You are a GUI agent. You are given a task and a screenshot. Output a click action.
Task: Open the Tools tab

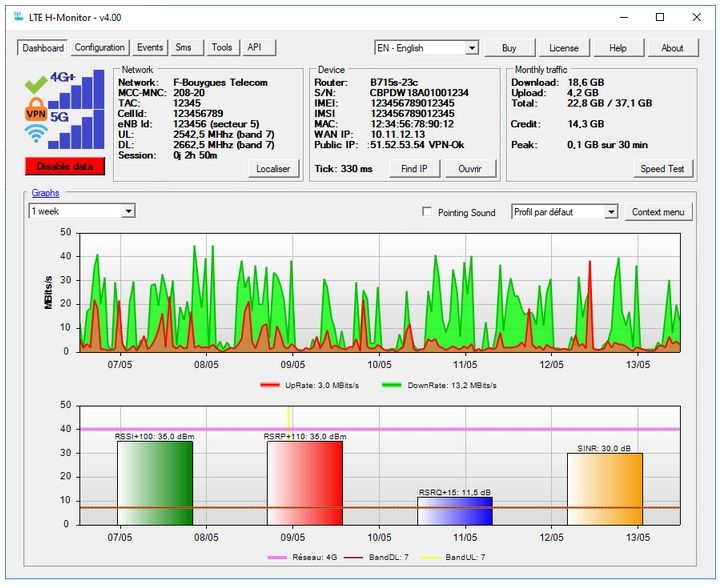coord(222,48)
